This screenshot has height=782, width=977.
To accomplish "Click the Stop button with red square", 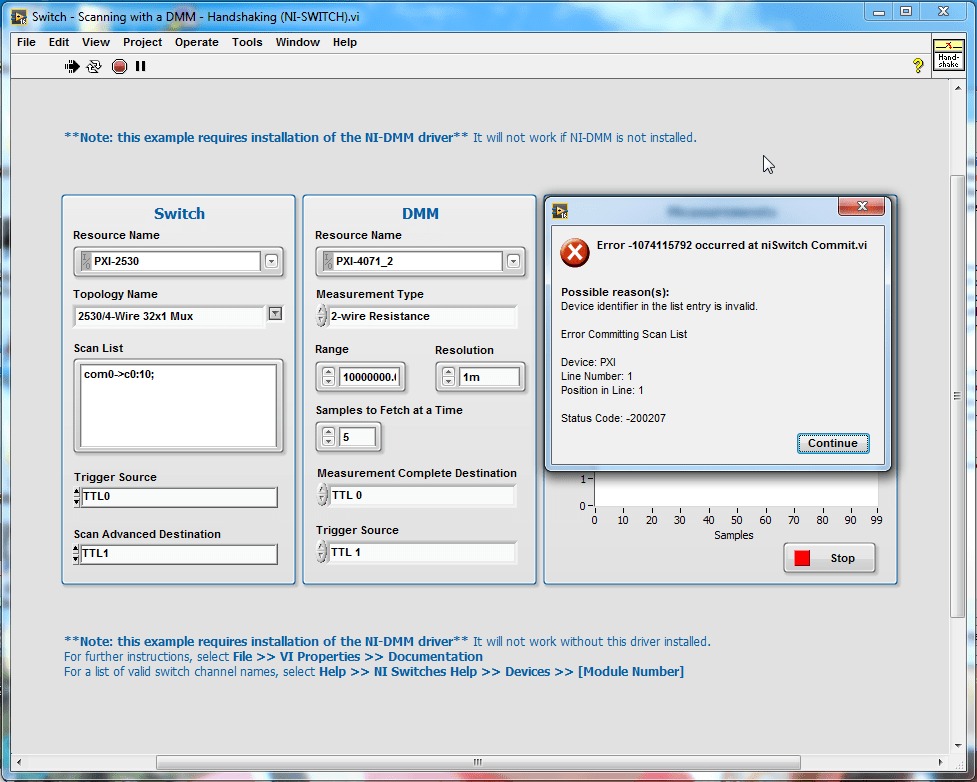I will tap(829, 558).
